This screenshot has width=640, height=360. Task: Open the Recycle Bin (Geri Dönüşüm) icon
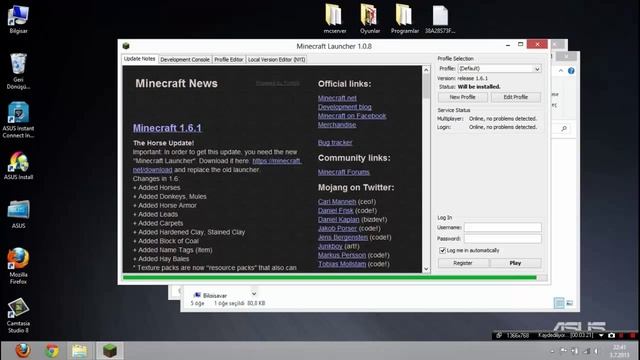18,71
